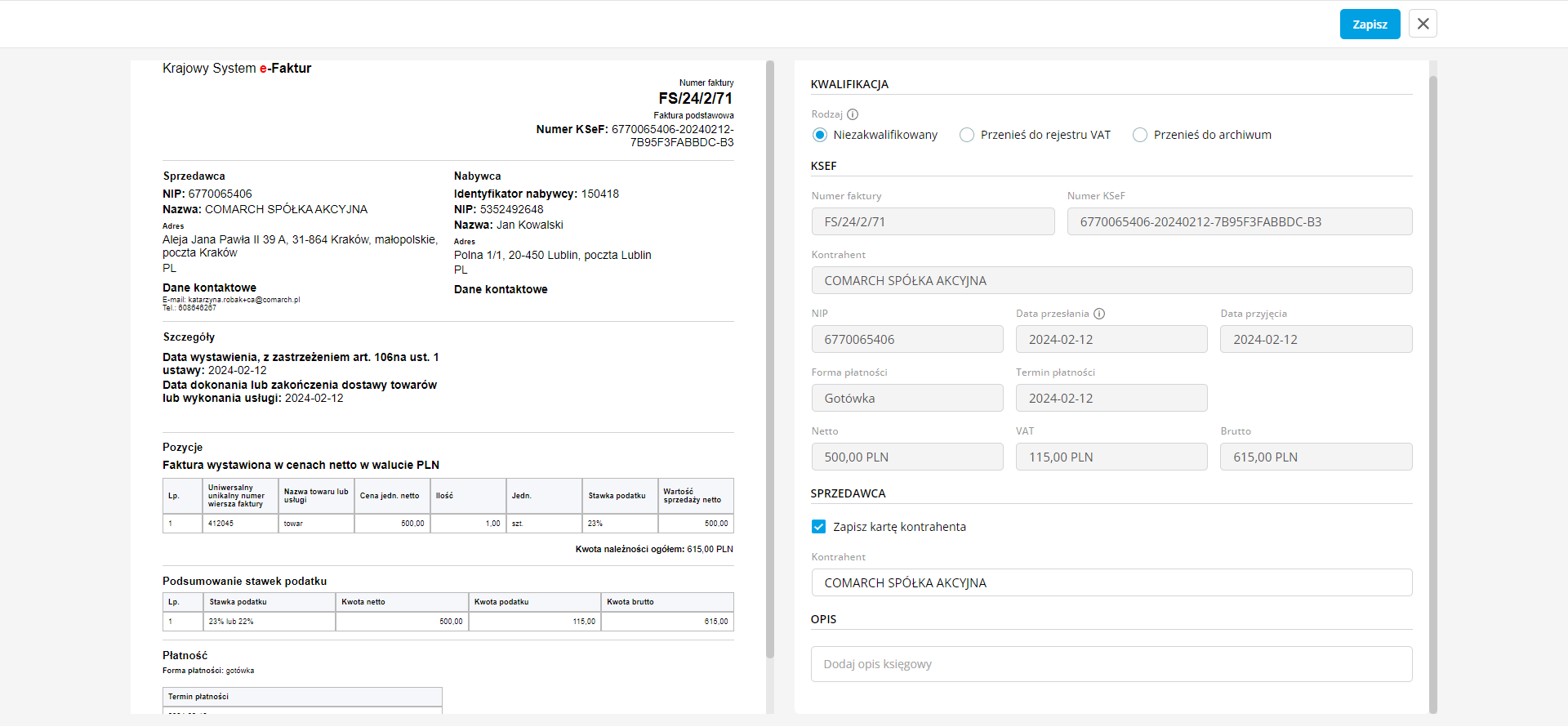Click the Dodaj opis księgowy field
1568x727 pixels.
click(1111, 664)
